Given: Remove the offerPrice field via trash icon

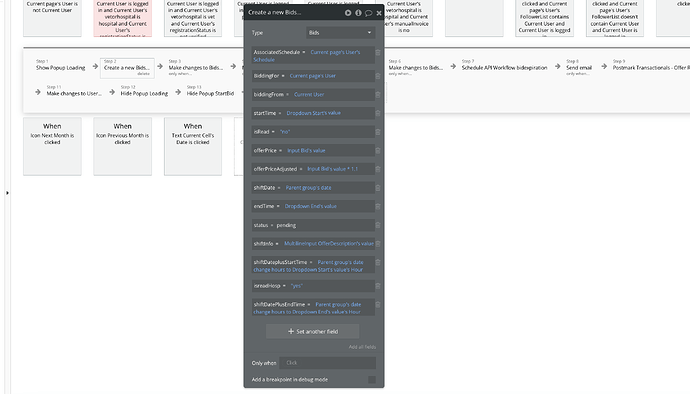Looking at the screenshot, I should pyautogui.click(x=378, y=151).
